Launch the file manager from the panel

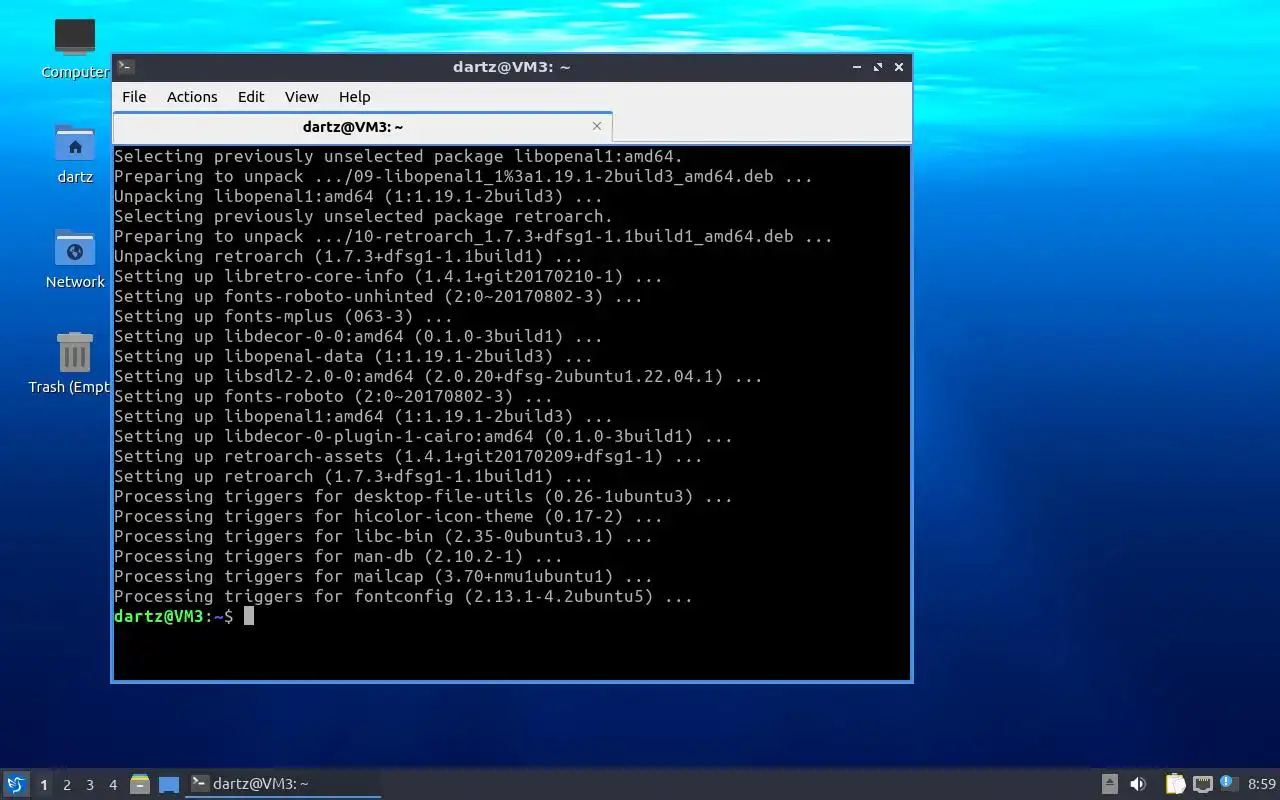pos(140,785)
